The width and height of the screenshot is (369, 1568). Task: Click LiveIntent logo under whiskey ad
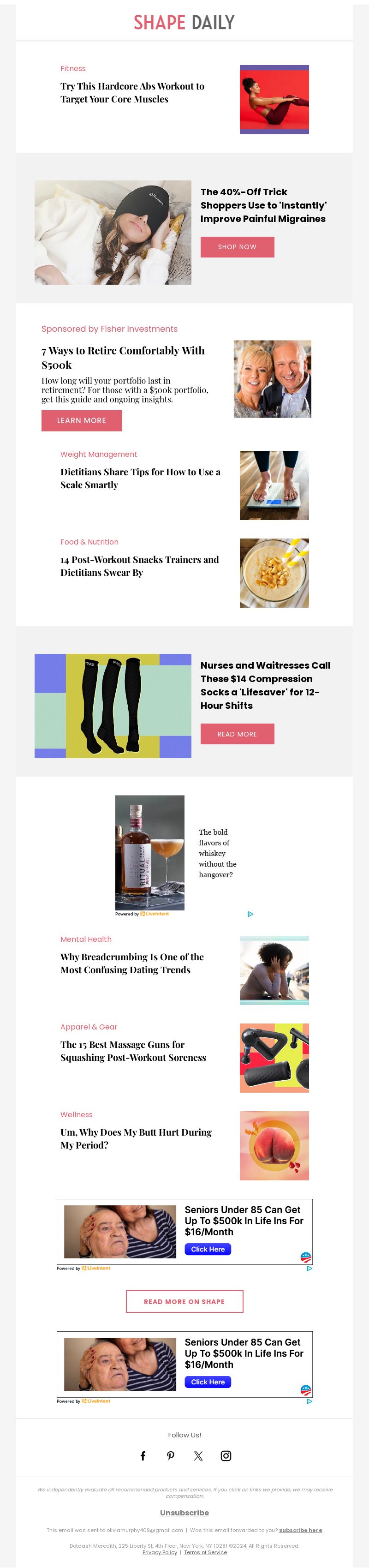coord(155,914)
